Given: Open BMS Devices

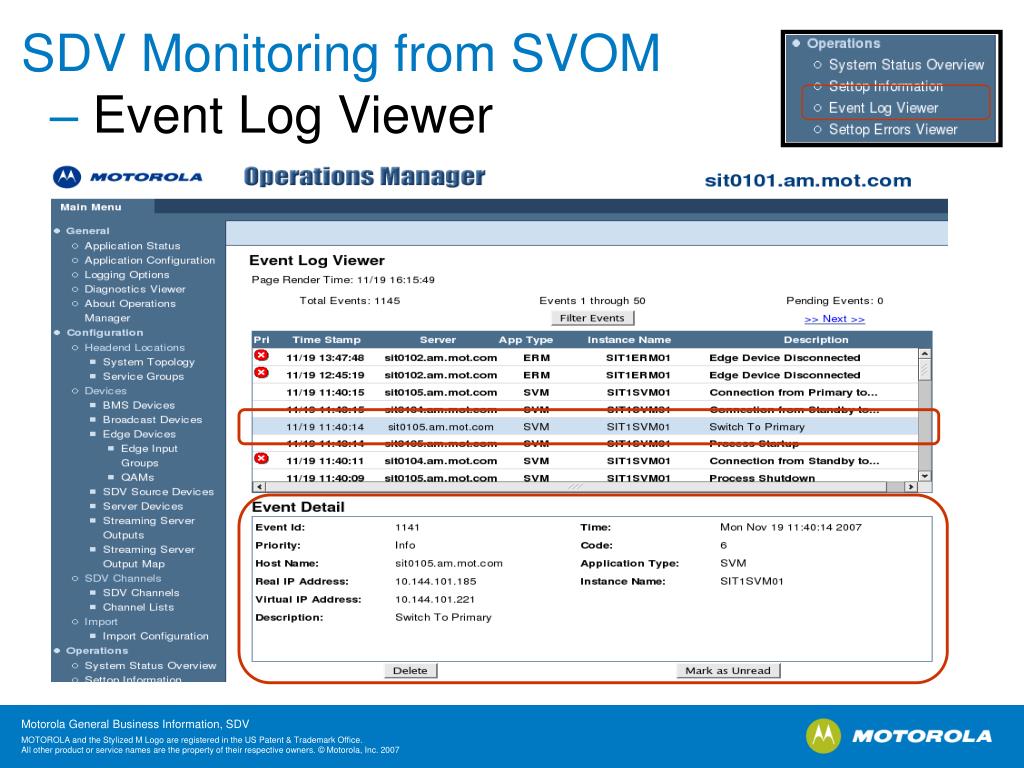Looking at the screenshot, I should point(139,405).
